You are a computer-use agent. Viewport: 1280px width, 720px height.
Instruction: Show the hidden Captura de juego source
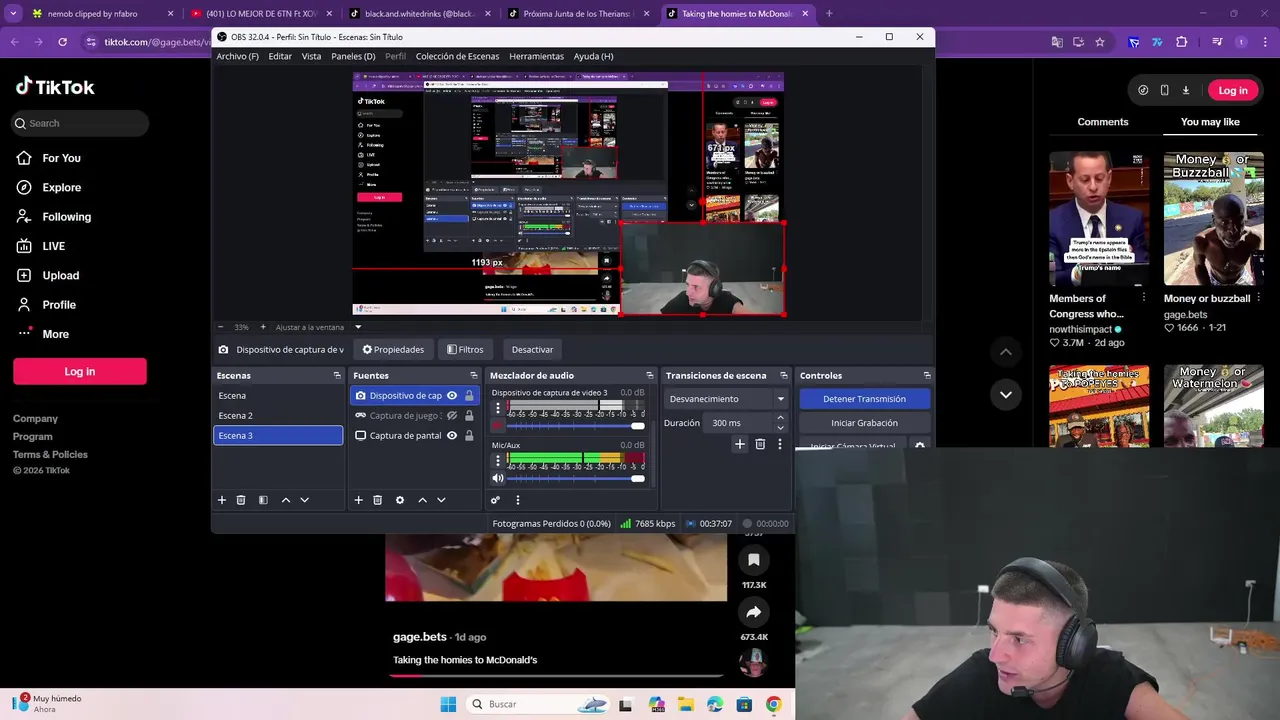point(452,416)
